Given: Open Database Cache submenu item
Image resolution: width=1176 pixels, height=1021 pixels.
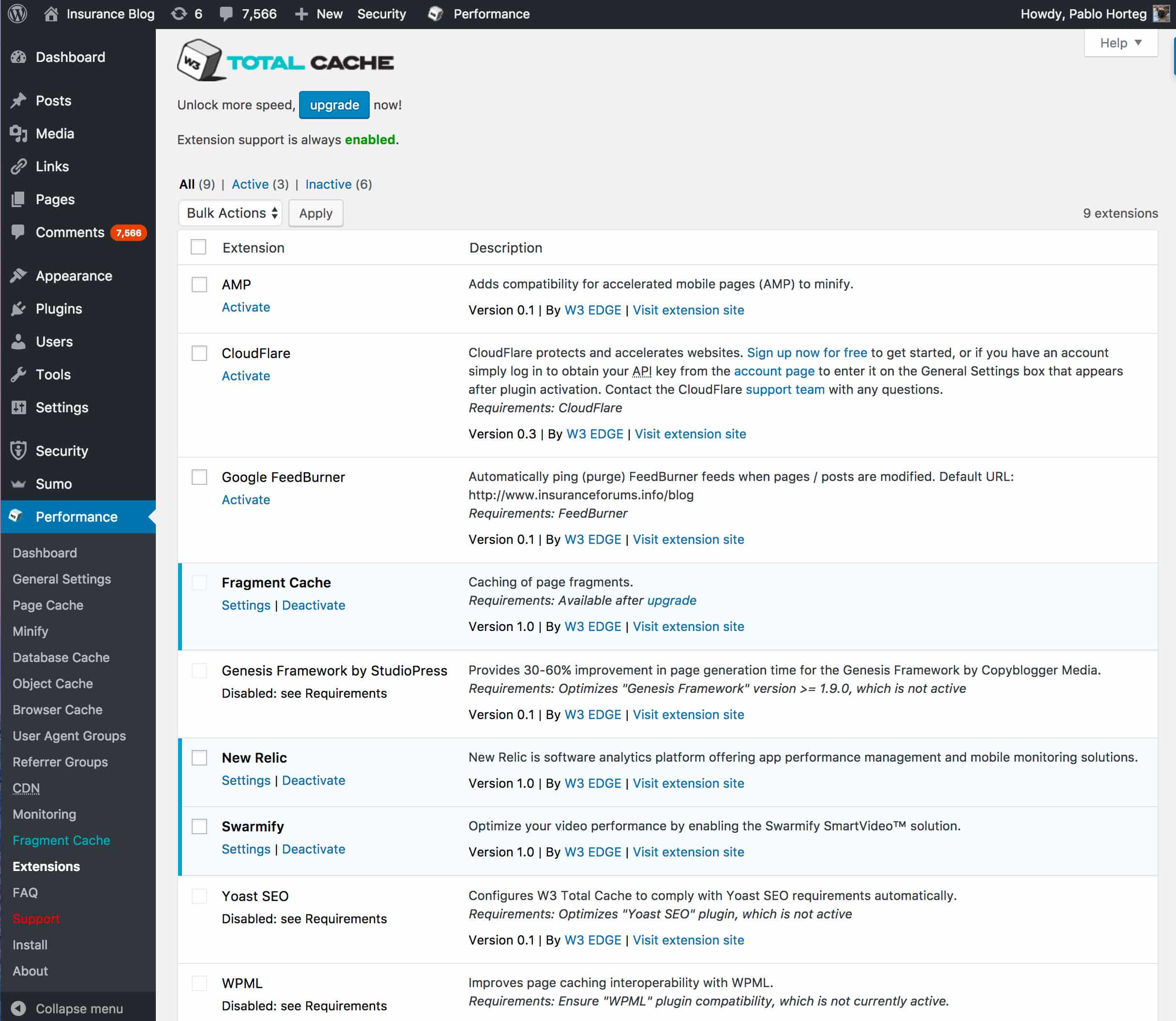Looking at the screenshot, I should point(61,658).
